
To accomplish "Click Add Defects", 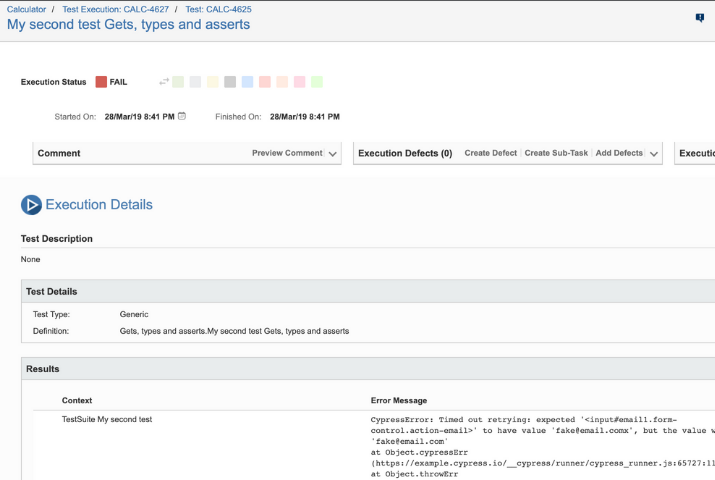I will (x=619, y=153).
